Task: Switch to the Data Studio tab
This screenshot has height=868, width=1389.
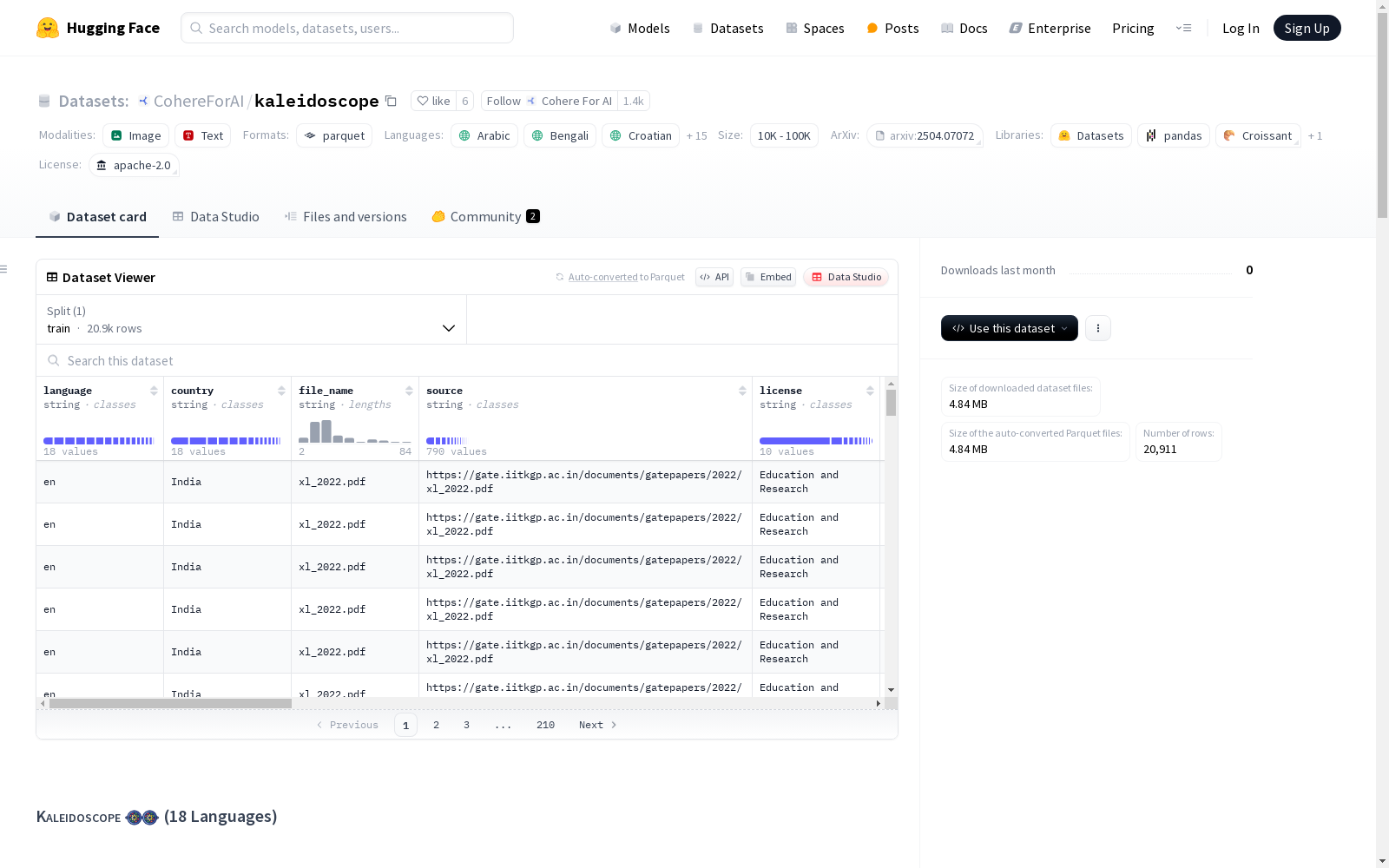Action: 215,217
